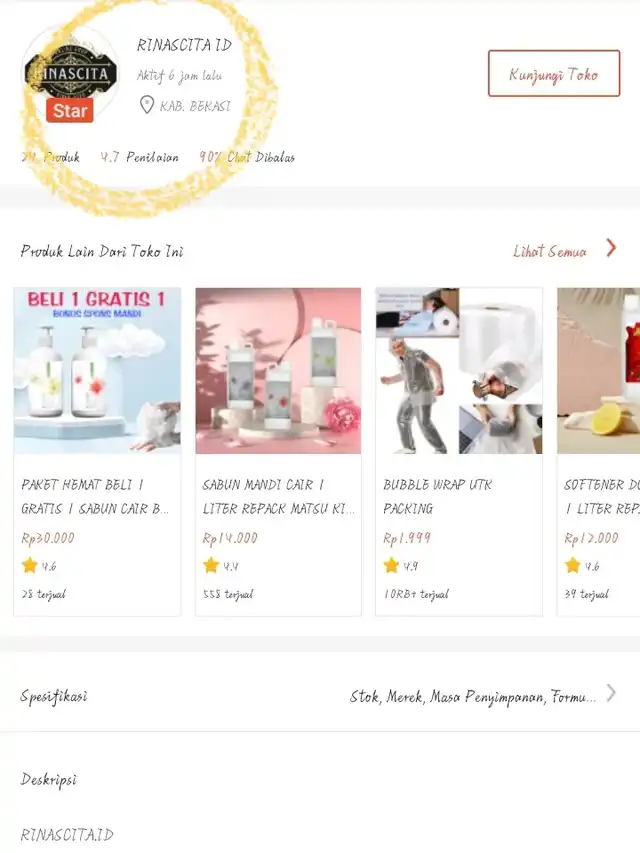Open Lihat Semua link for shop products

tap(550, 251)
